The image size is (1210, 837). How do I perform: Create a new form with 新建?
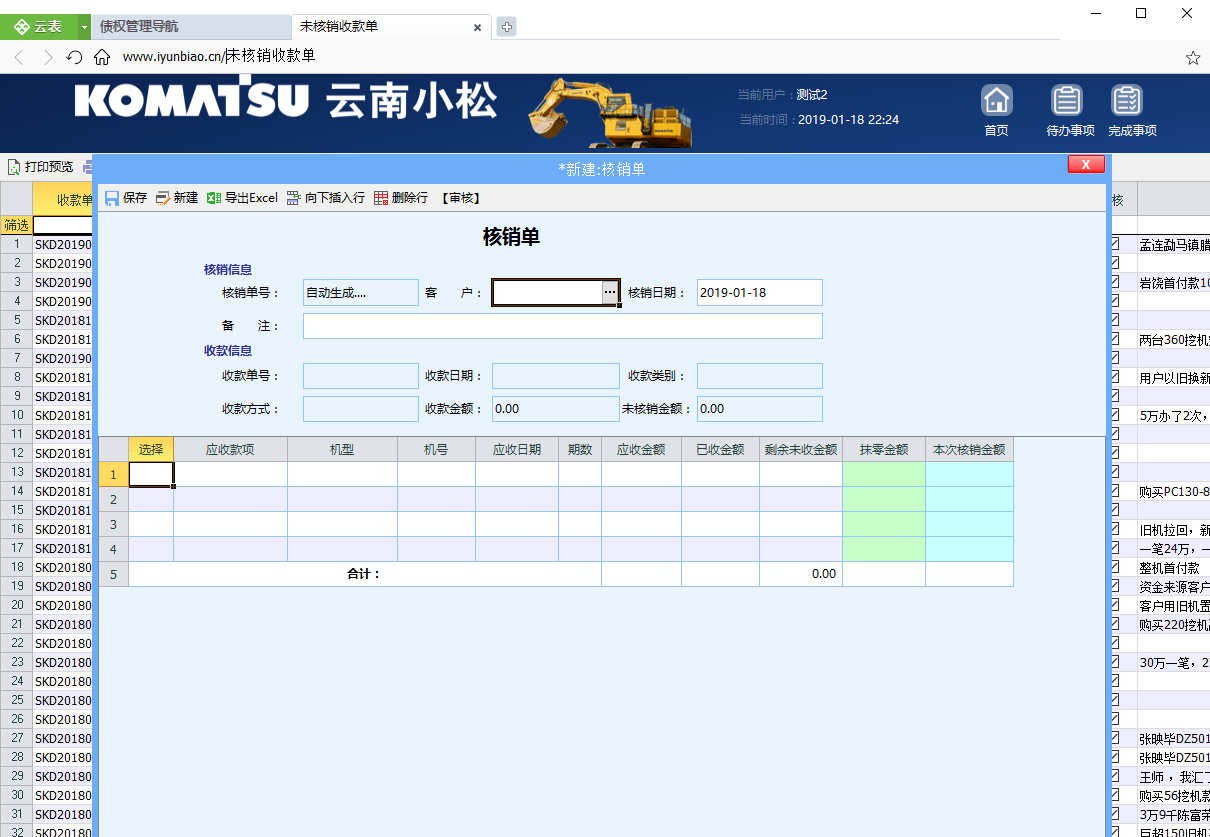click(177, 198)
